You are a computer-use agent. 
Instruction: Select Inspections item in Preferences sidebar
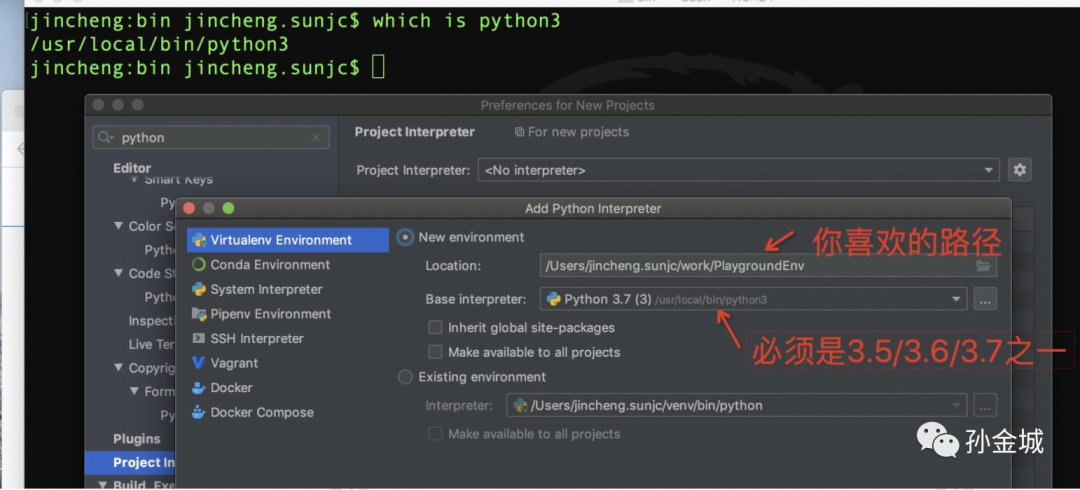152,320
